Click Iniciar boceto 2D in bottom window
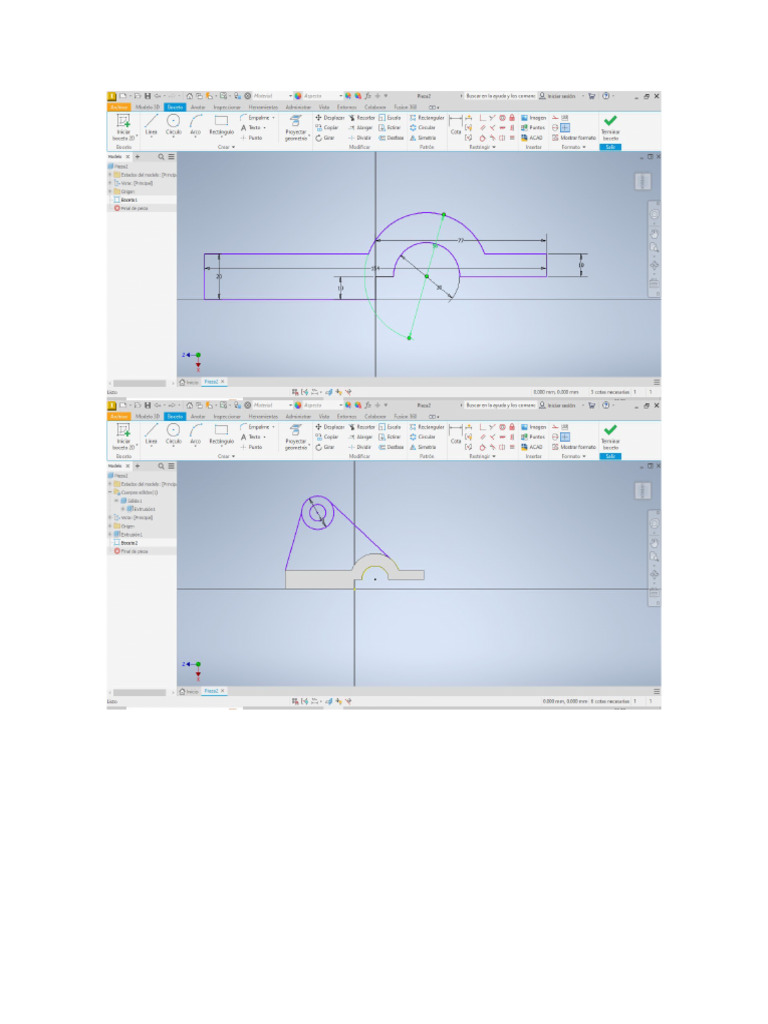768x1024 pixels. click(123, 436)
